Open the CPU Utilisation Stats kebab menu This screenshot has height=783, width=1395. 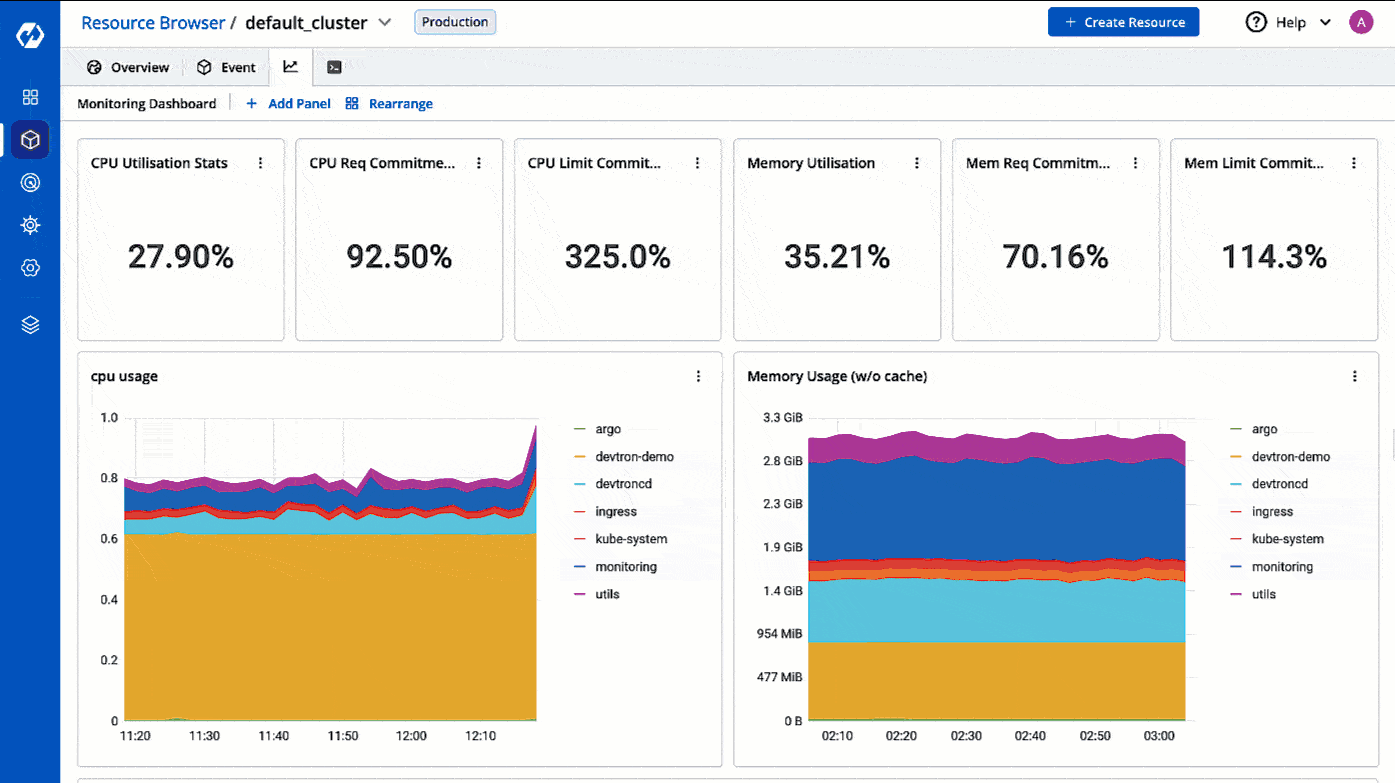259,162
